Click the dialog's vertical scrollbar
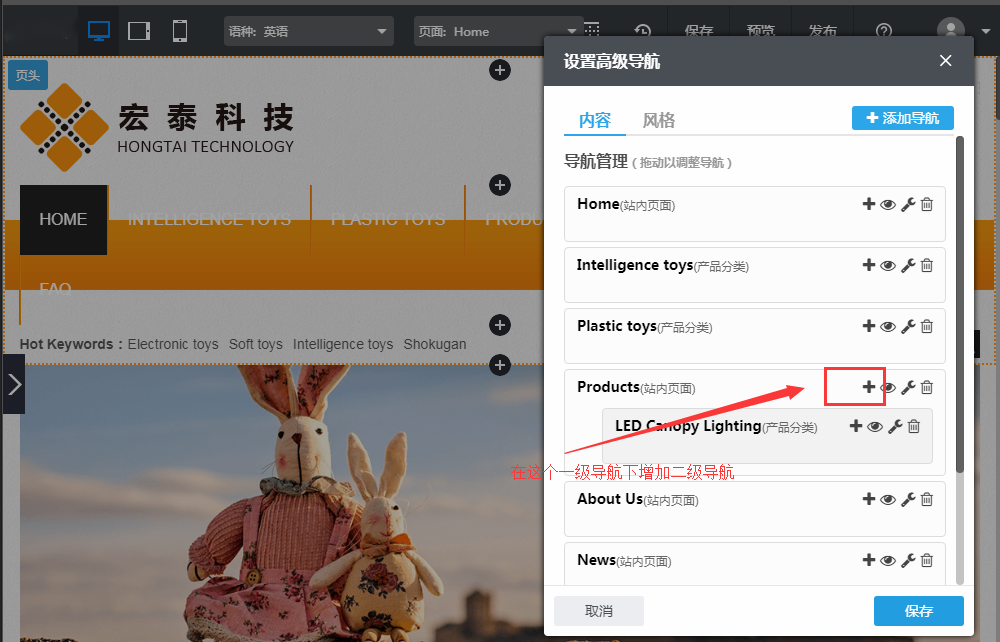 coord(960,300)
